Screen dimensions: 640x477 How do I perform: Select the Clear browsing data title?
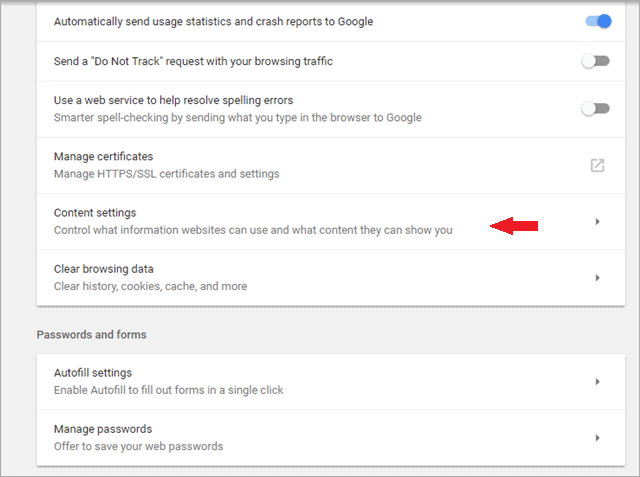click(x=103, y=269)
